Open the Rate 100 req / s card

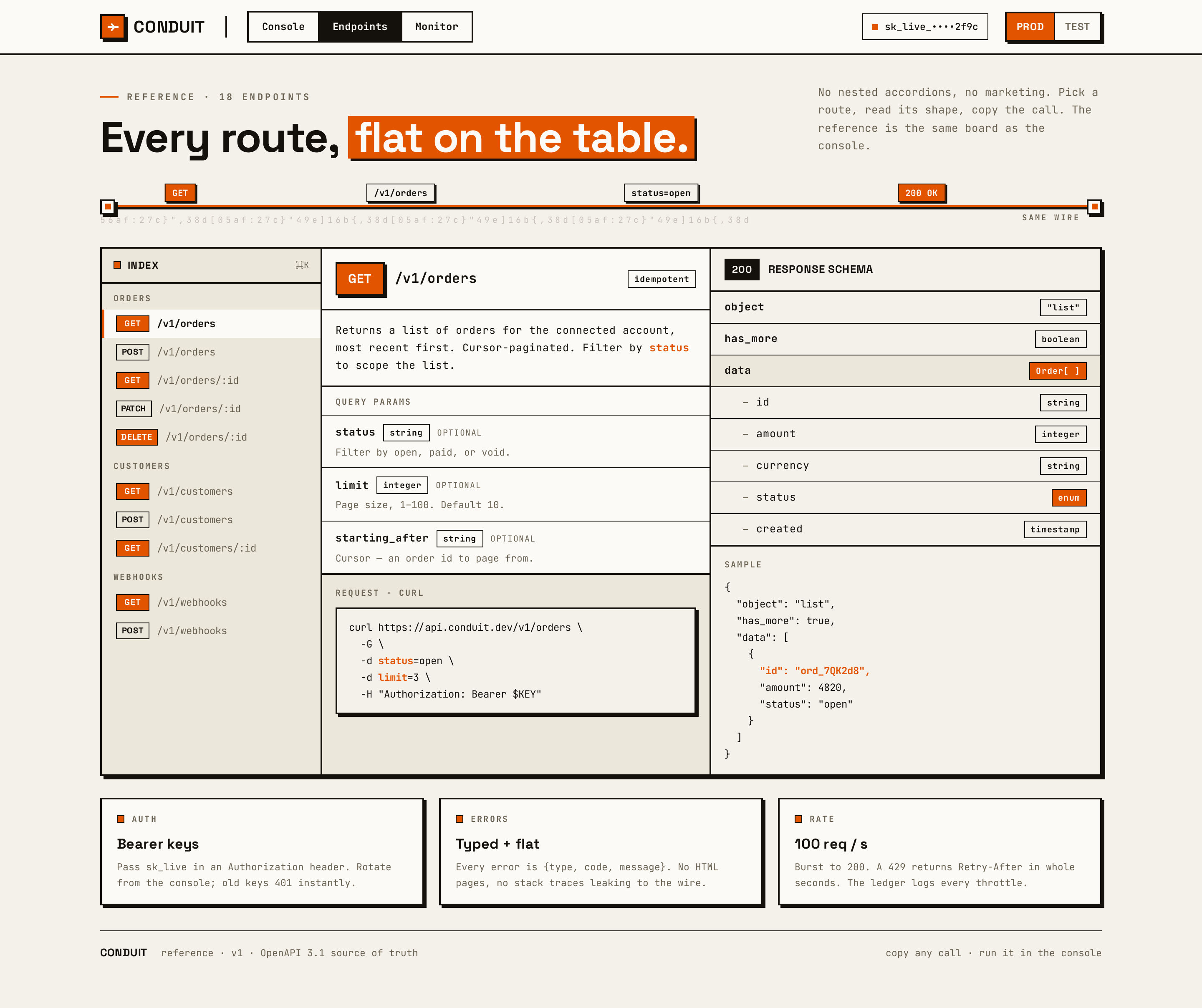(x=940, y=851)
